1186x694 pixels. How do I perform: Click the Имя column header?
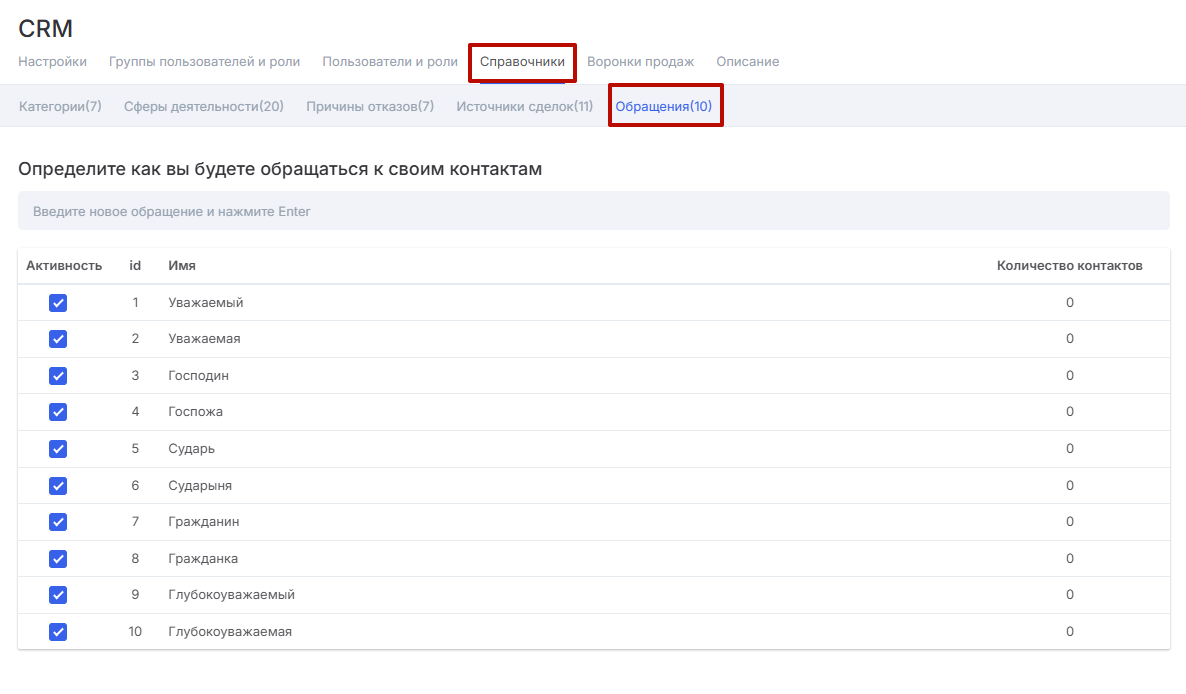[x=182, y=266]
